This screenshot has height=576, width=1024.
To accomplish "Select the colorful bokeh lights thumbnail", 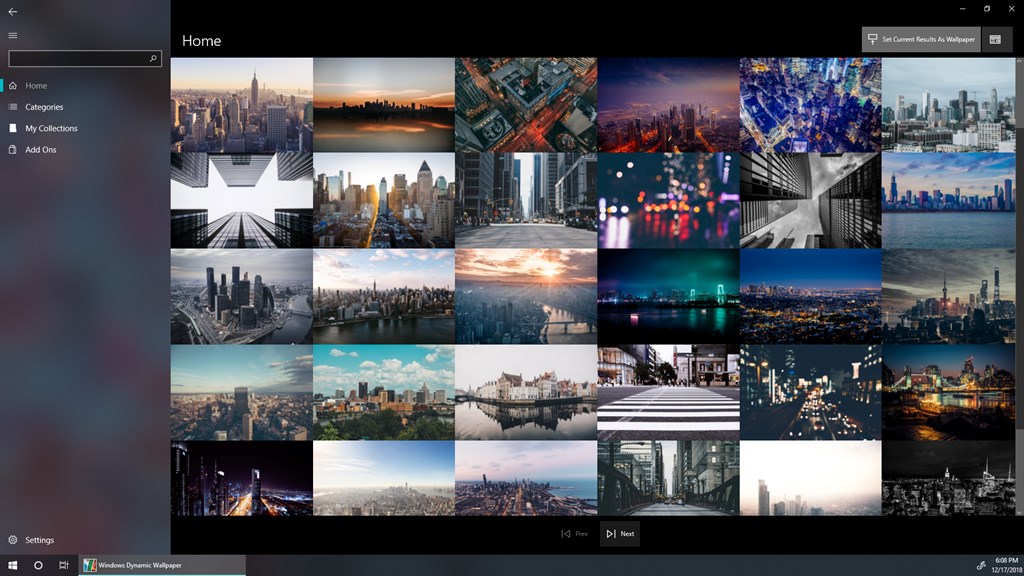I will 668,200.
